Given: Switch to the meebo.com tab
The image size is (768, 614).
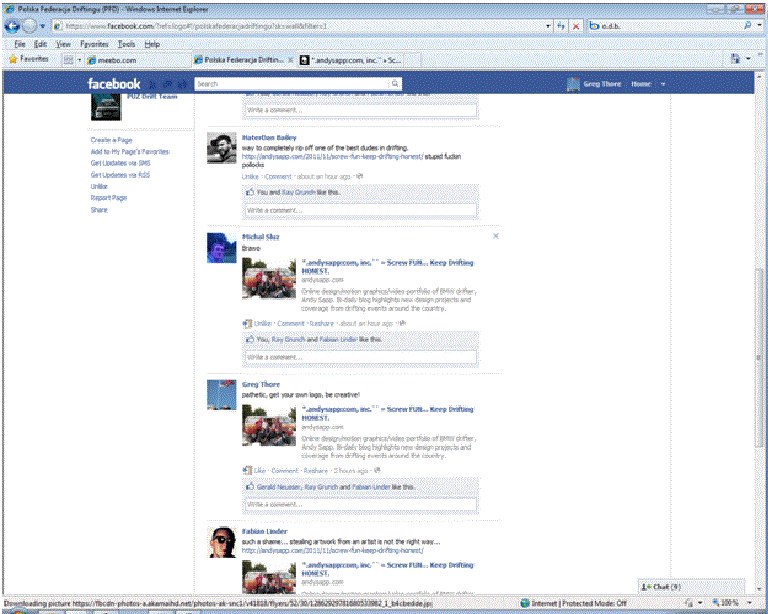Looking at the screenshot, I should tap(138, 60).
